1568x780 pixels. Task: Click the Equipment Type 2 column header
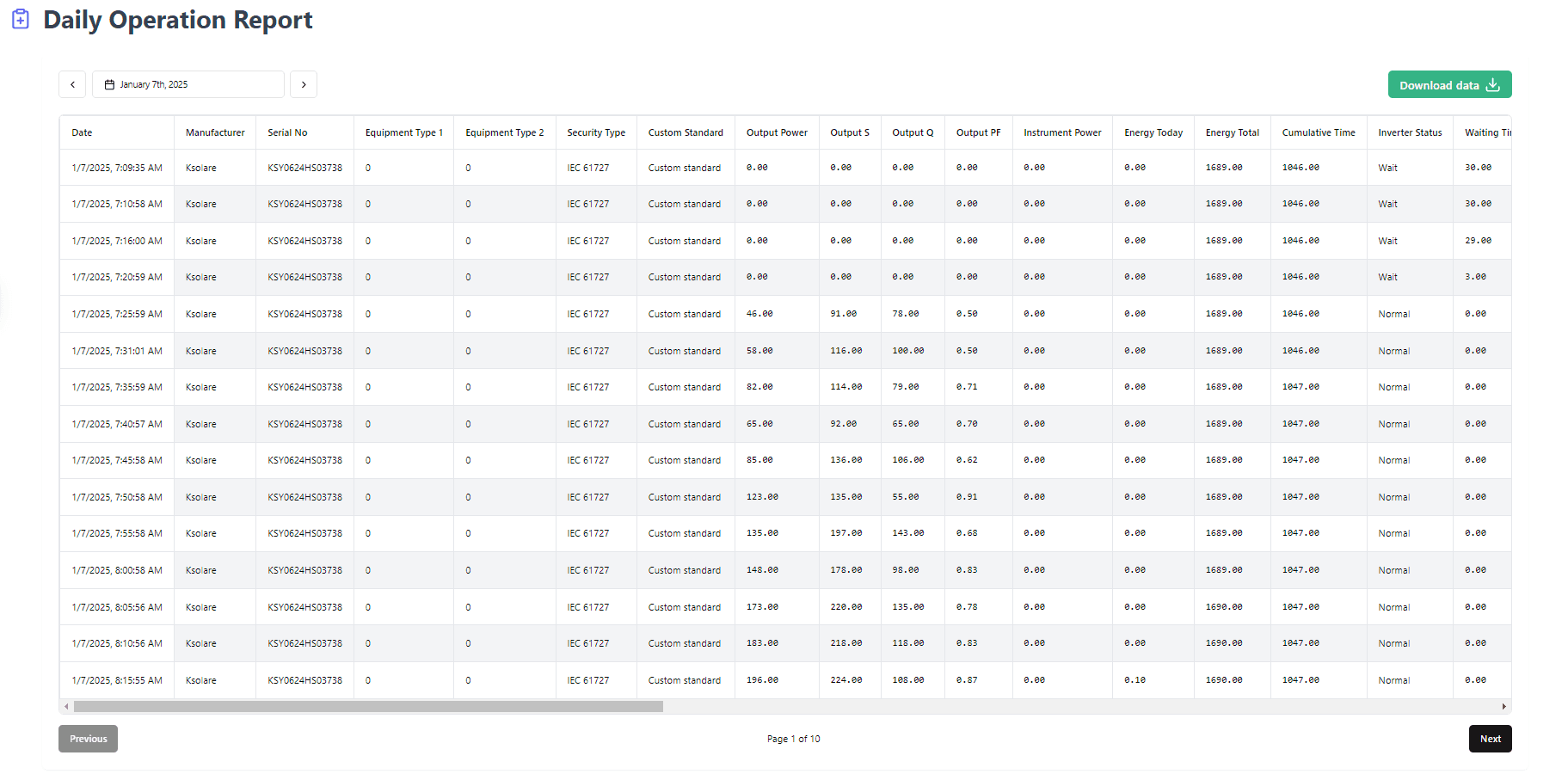pyautogui.click(x=505, y=132)
